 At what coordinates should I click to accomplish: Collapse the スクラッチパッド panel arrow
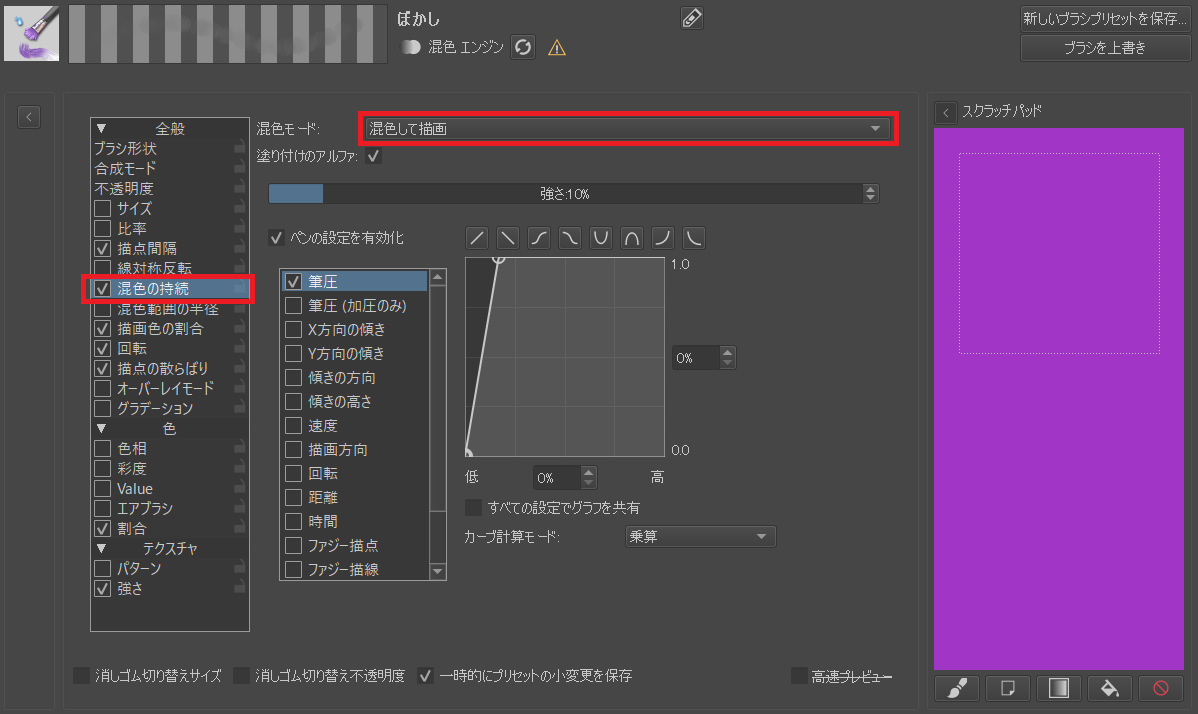(946, 112)
